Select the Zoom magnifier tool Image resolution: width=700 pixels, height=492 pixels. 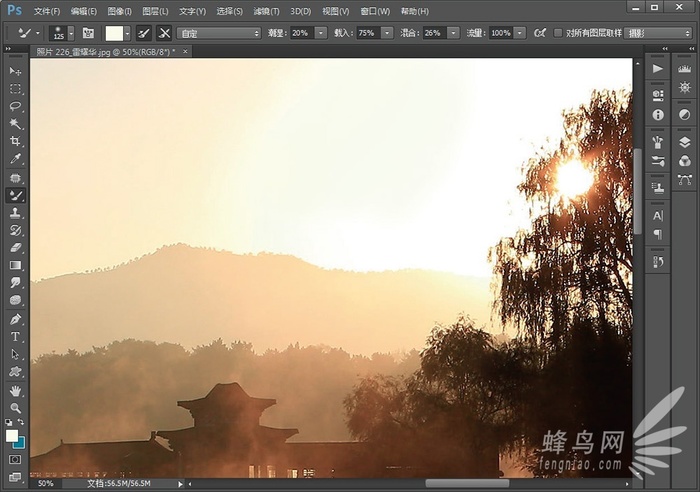pyautogui.click(x=15, y=408)
